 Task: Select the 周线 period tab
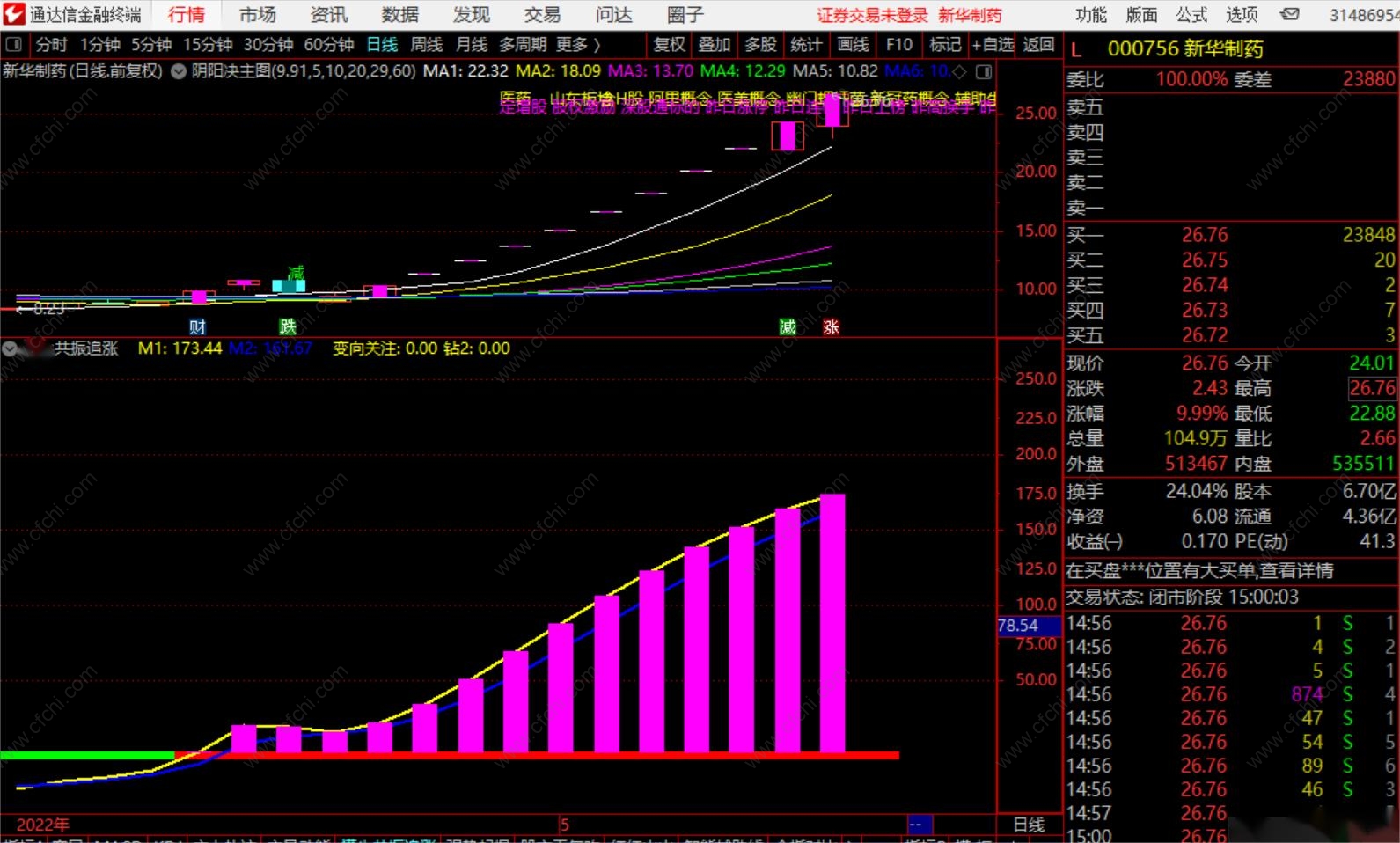pyautogui.click(x=427, y=45)
